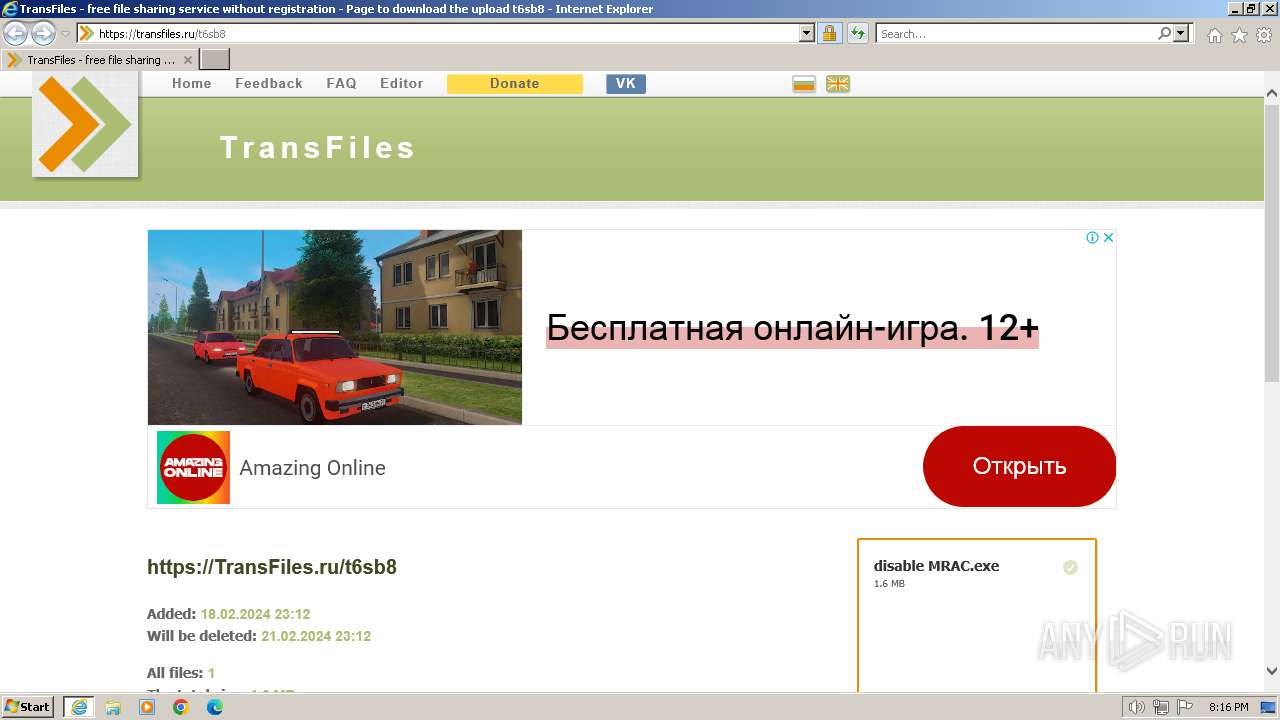Open the Home menu link
This screenshot has height=720, width=1280.
(191, 84)
